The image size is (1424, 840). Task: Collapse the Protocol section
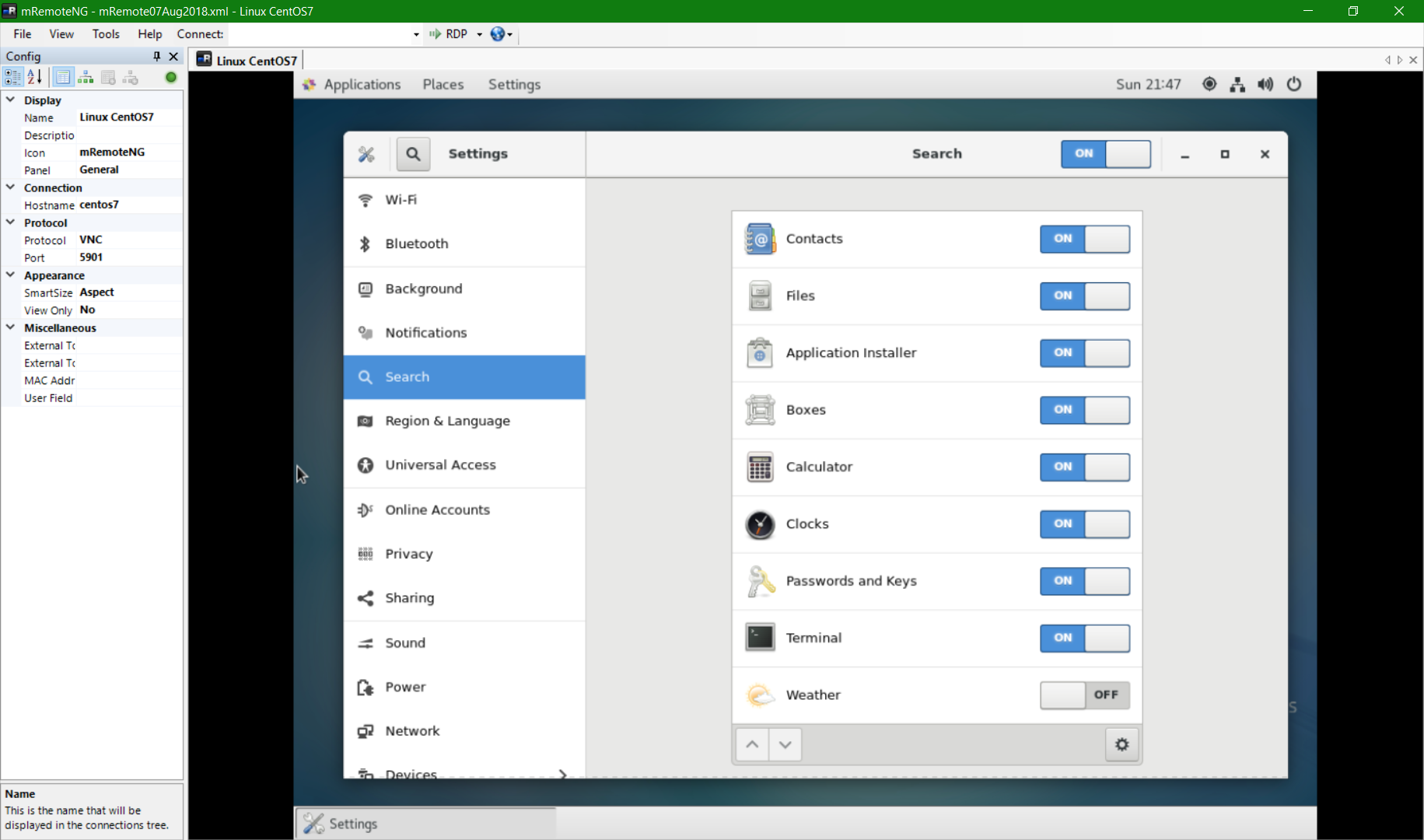[11, 222]
